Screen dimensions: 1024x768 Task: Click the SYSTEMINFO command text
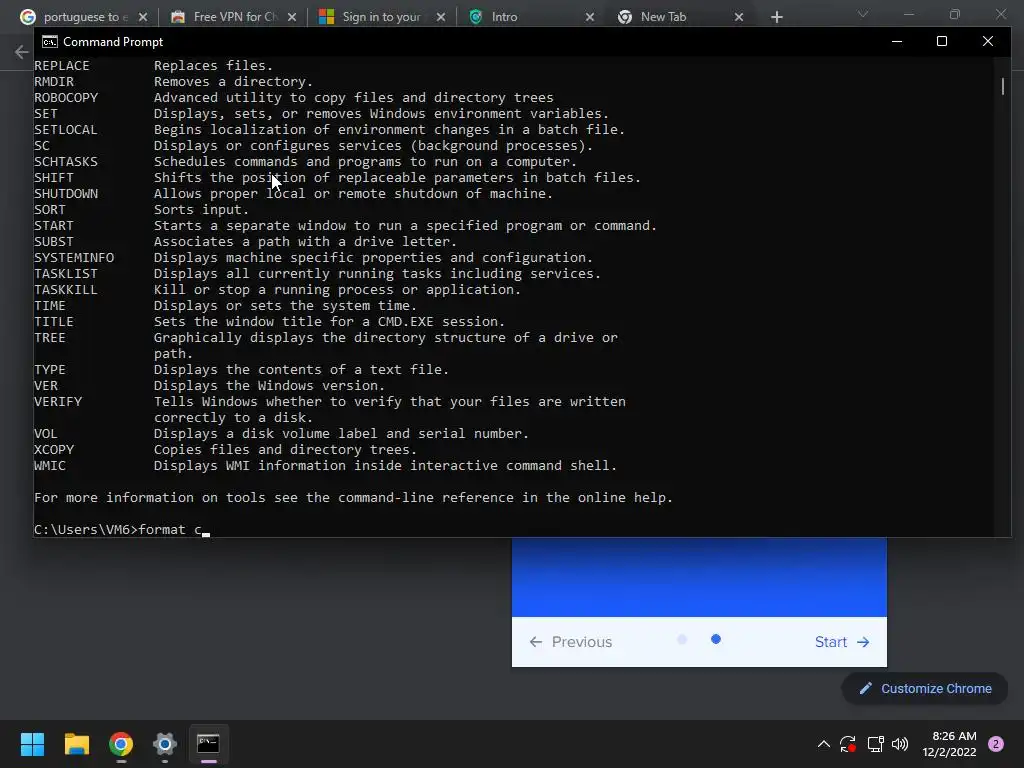click(74, 257)
